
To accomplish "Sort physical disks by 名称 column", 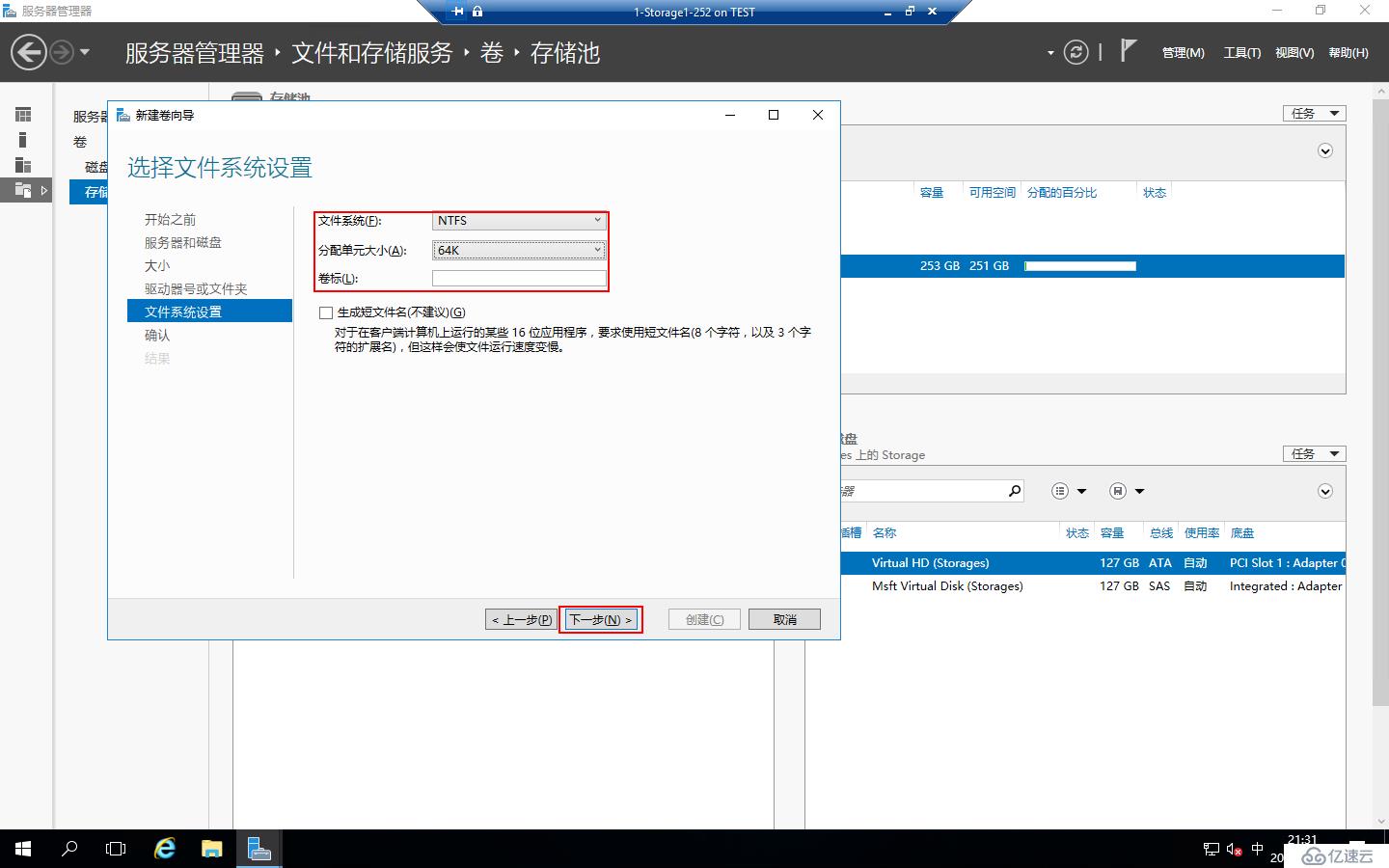I will tap(885, 533).
